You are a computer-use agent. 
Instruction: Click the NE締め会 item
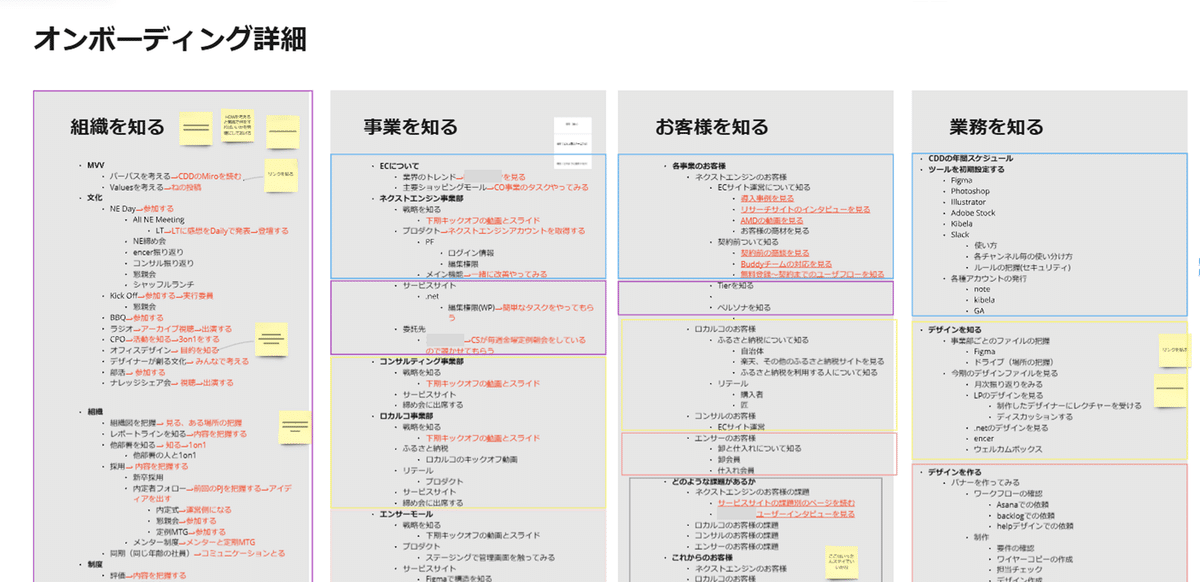tap(148, 242)
